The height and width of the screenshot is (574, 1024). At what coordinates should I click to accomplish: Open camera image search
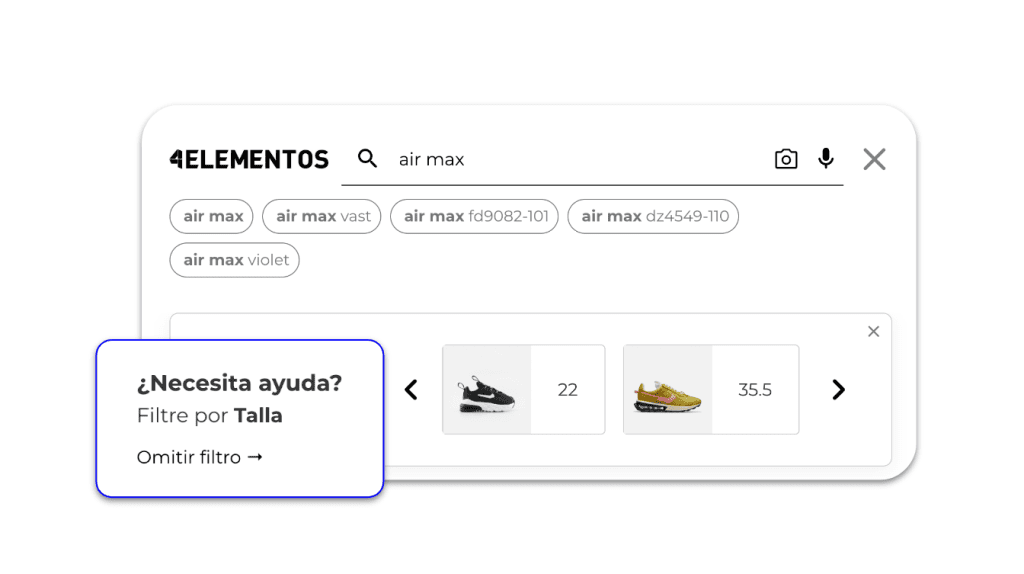786,159
